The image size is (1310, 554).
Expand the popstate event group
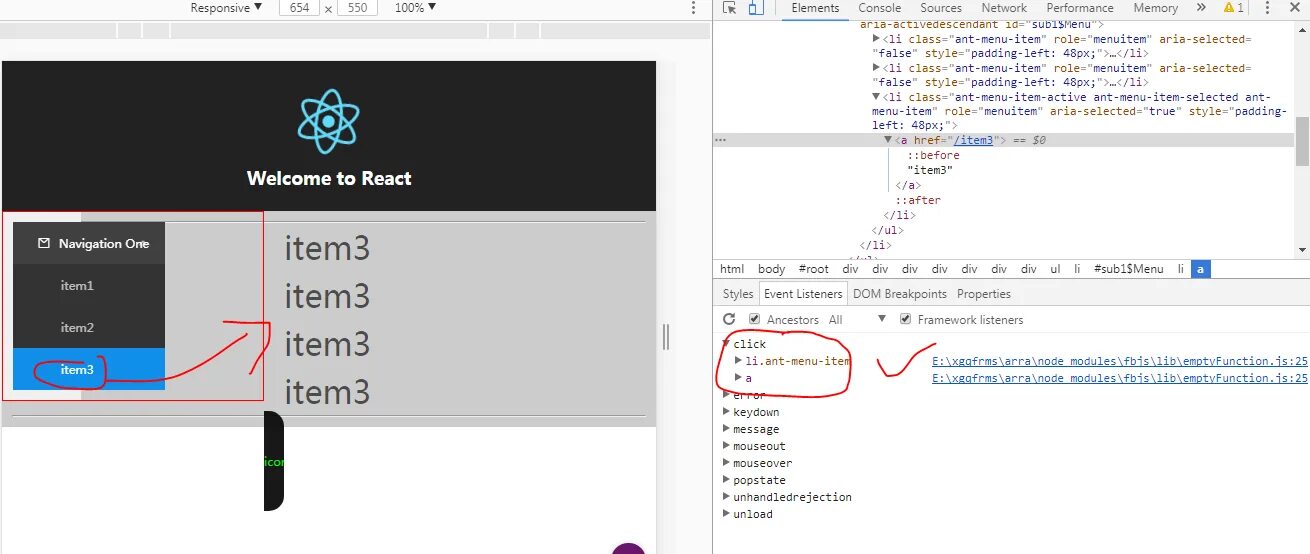(727, 480)
